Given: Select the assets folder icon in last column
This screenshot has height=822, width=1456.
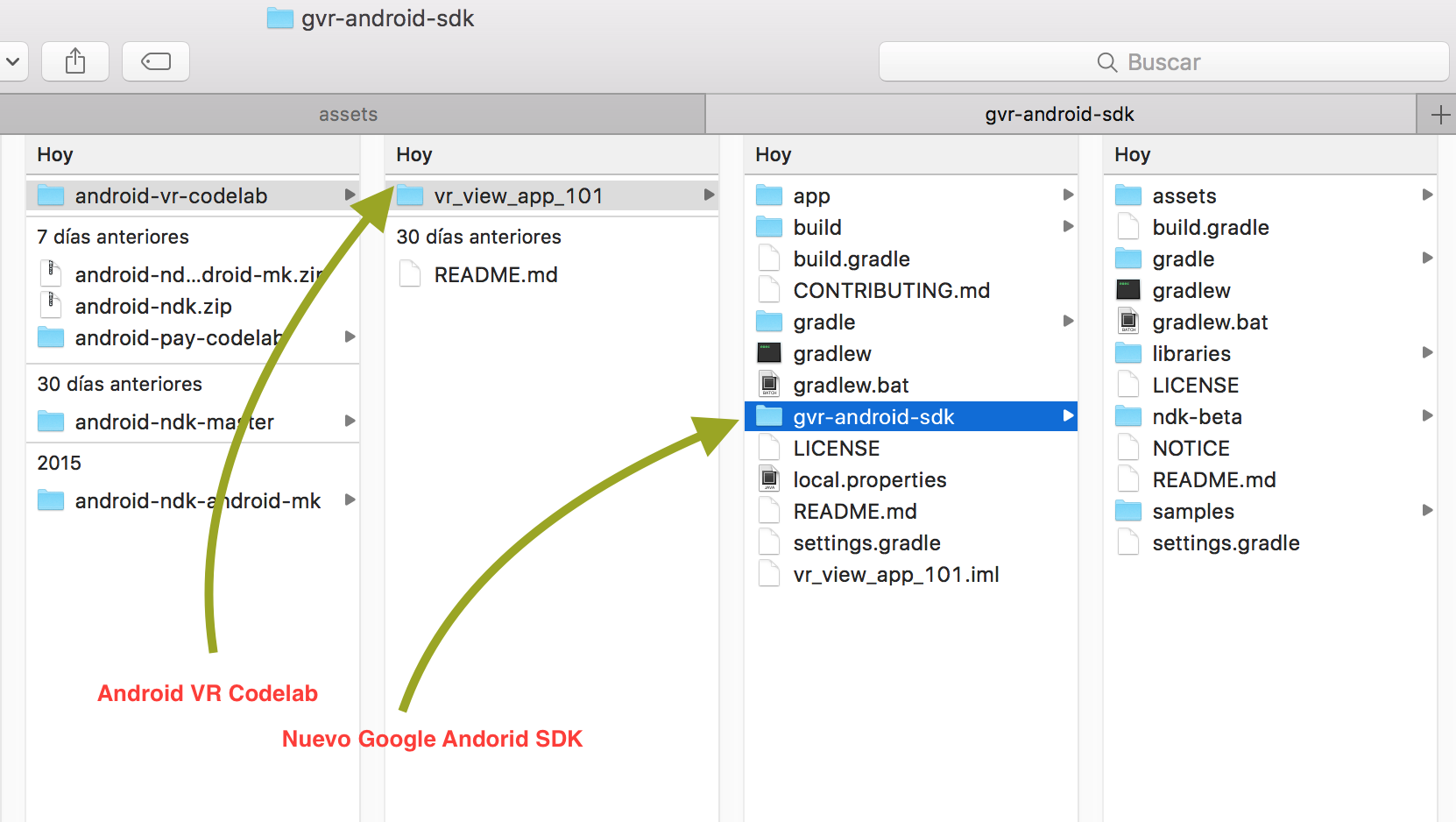Looking at the screenshot, I should (x=1128, y=195).
